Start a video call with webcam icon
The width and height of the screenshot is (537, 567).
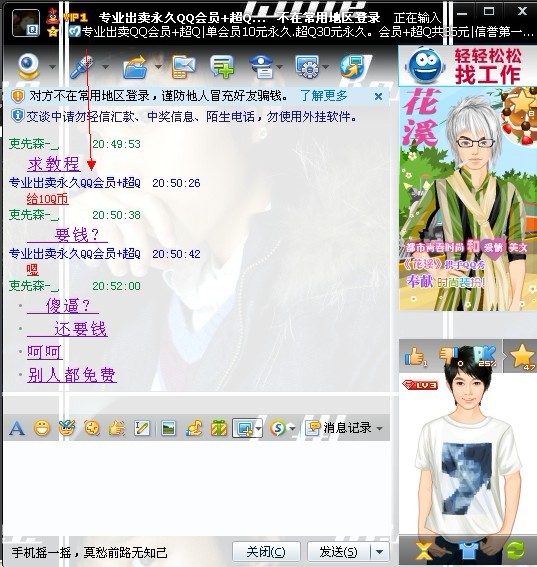pyautogui.click(x=28, y=66)
